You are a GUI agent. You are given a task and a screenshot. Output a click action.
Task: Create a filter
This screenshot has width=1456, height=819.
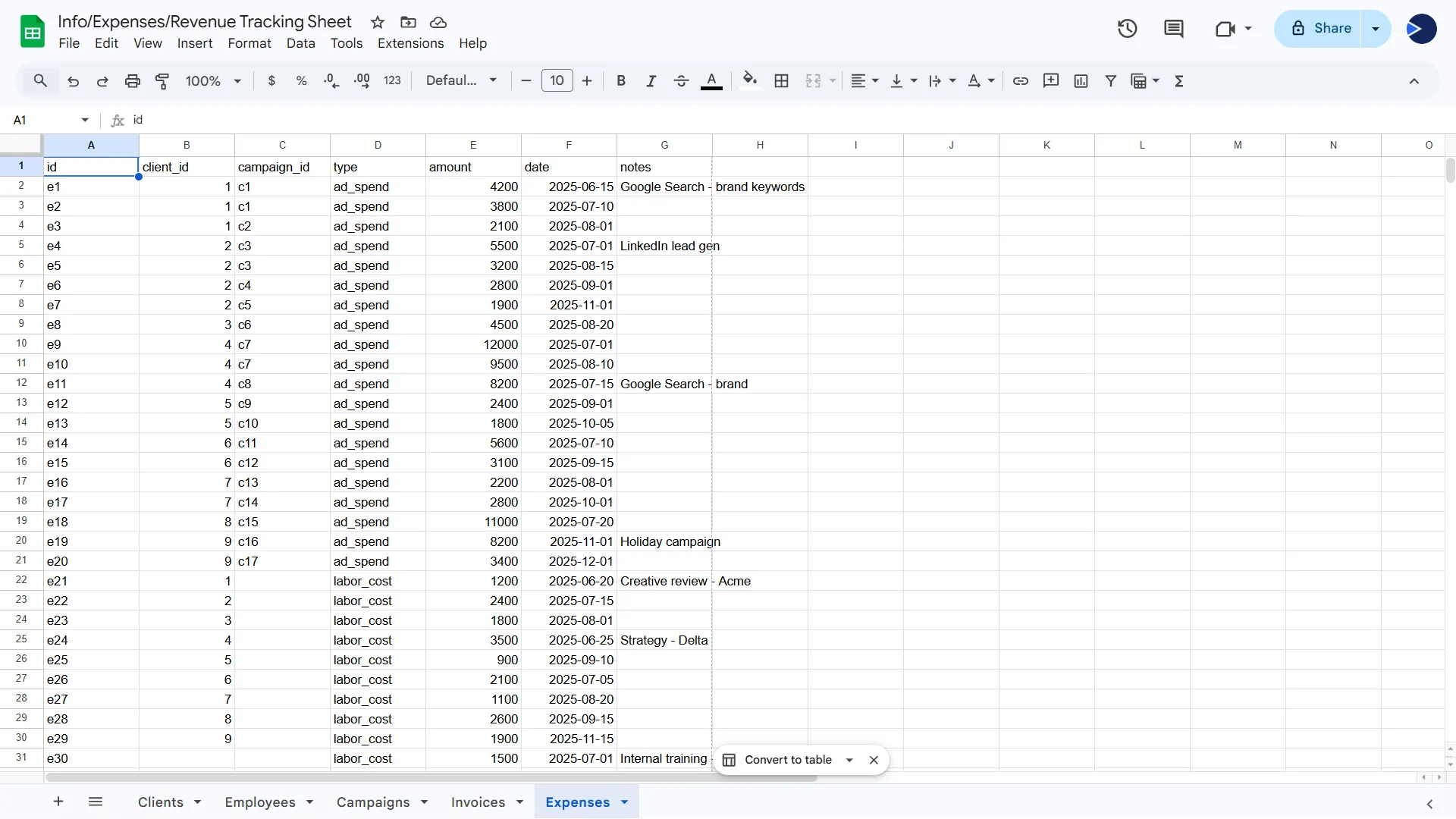click(1110, 80)
